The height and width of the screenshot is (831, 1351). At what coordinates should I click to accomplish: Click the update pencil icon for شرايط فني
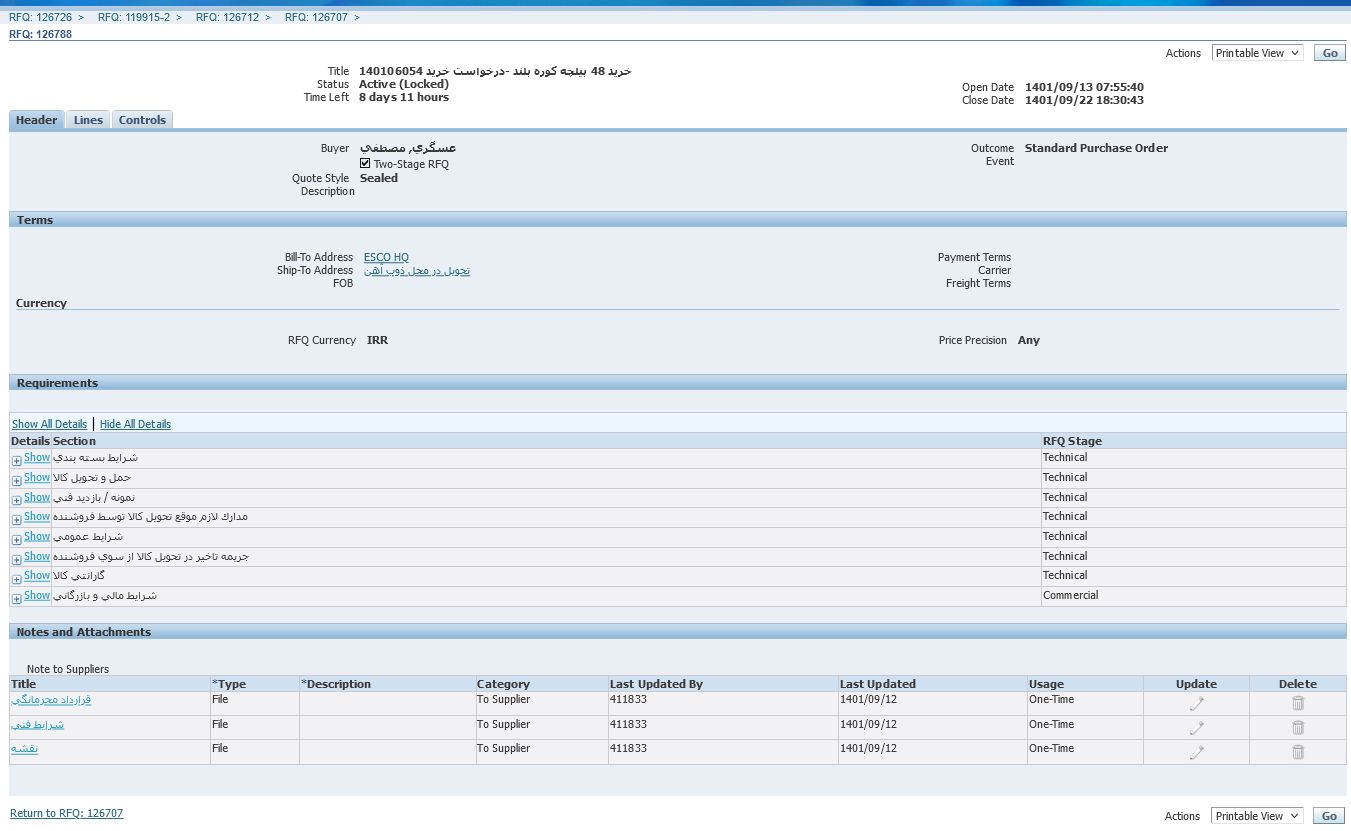pos(1196,727)
